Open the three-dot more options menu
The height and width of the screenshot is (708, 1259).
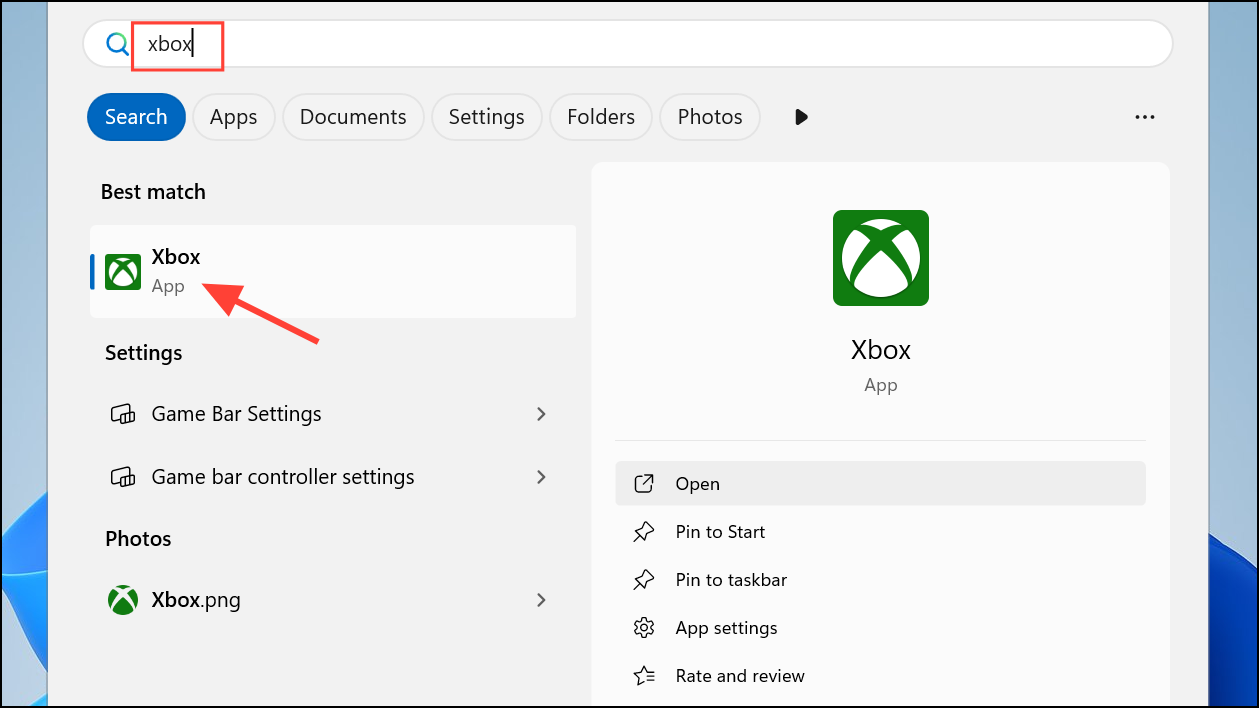[x=1145, y=117]
